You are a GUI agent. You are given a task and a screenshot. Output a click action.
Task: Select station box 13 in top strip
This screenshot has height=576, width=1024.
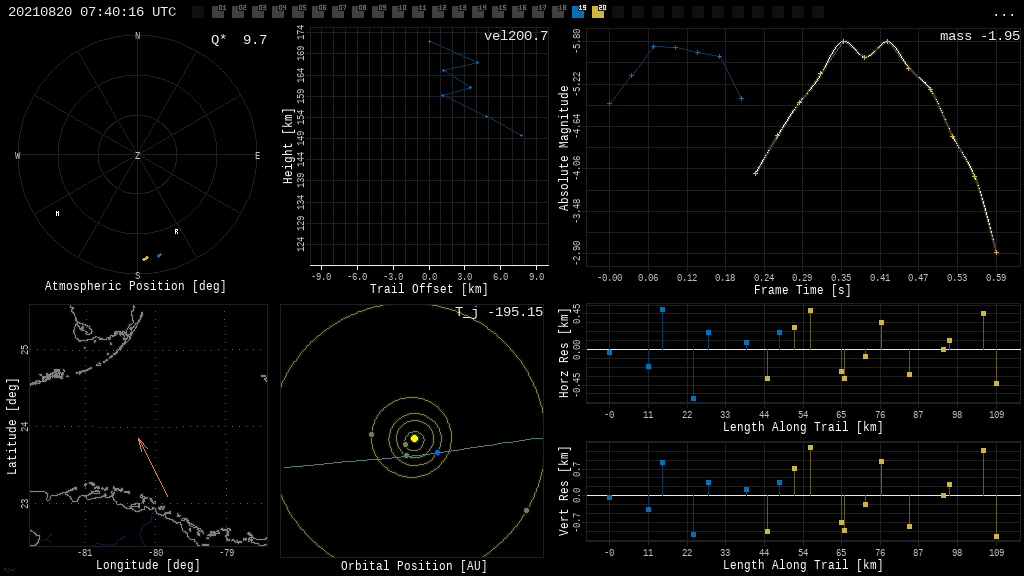[x=458, y=11]
